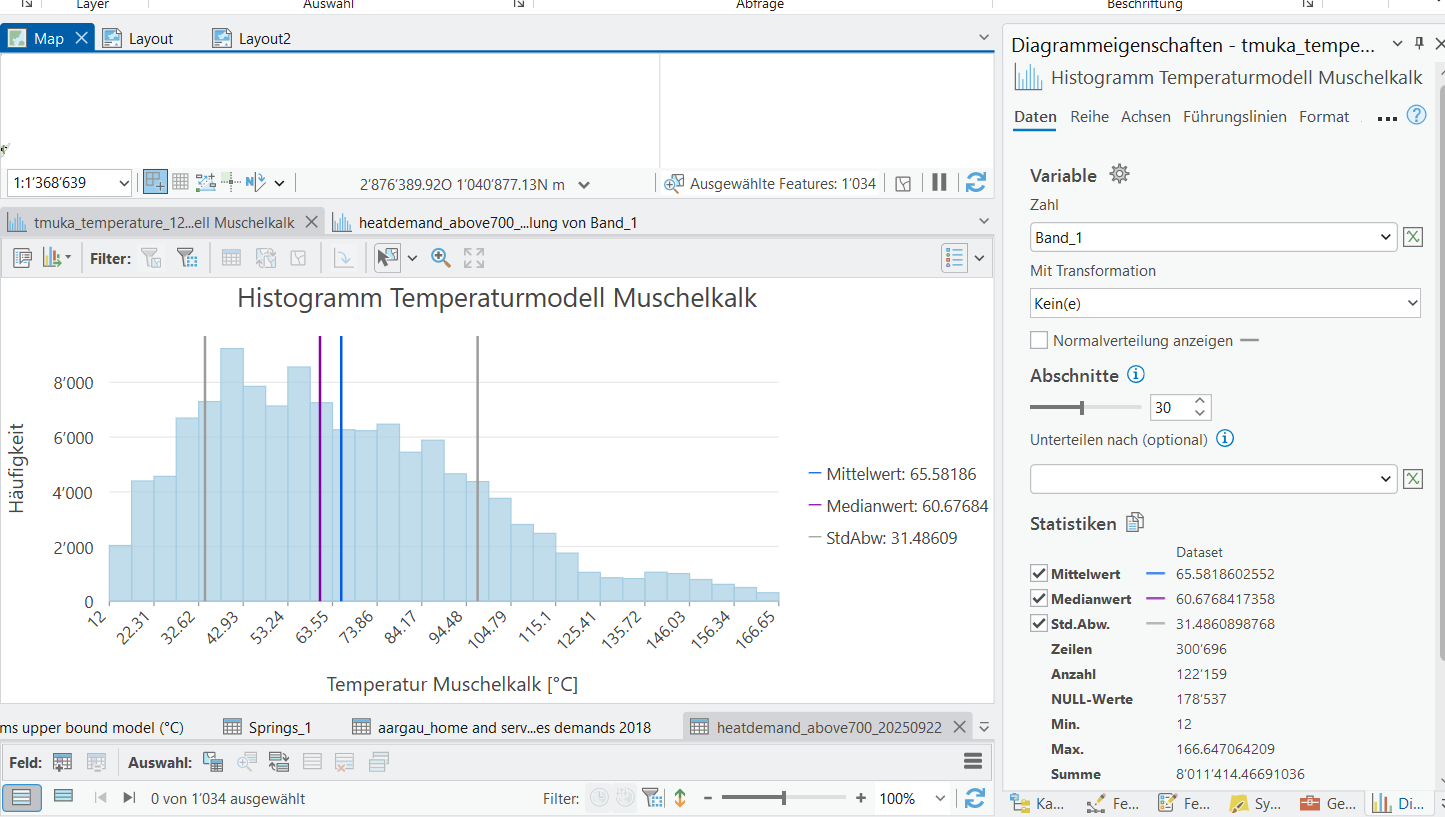Pause map drawing with the pause icon
1445x817 pixels.
pos(938,182)
